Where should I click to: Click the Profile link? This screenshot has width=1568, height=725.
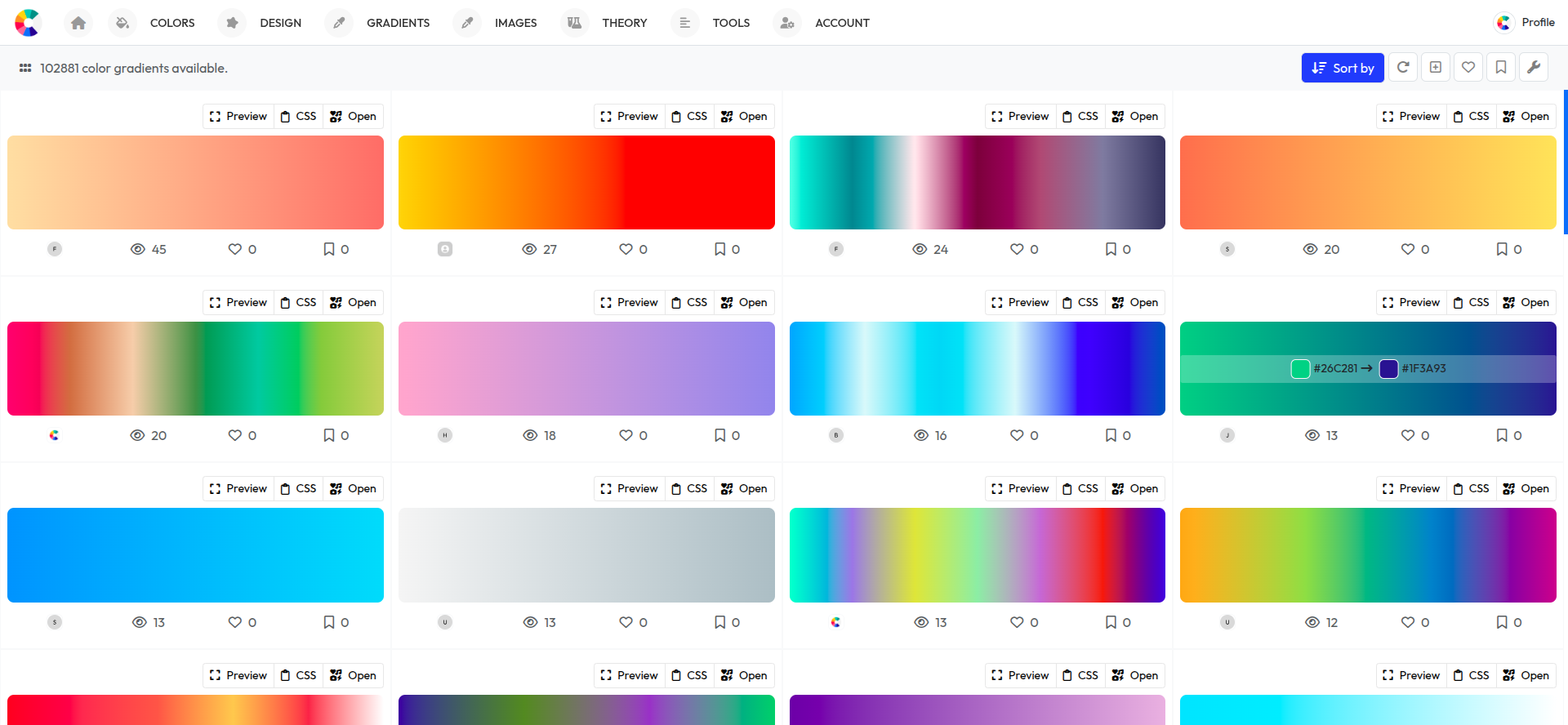1538,23
